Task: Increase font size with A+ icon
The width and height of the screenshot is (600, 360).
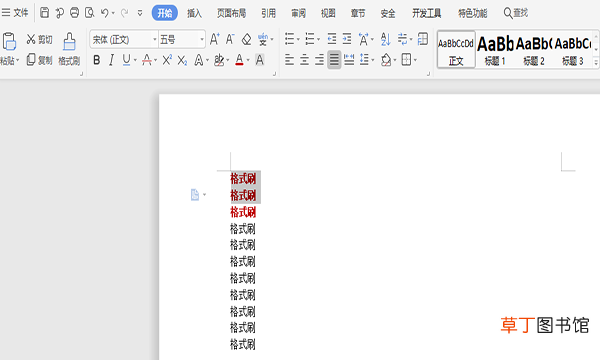Action: tap(215, 39)
